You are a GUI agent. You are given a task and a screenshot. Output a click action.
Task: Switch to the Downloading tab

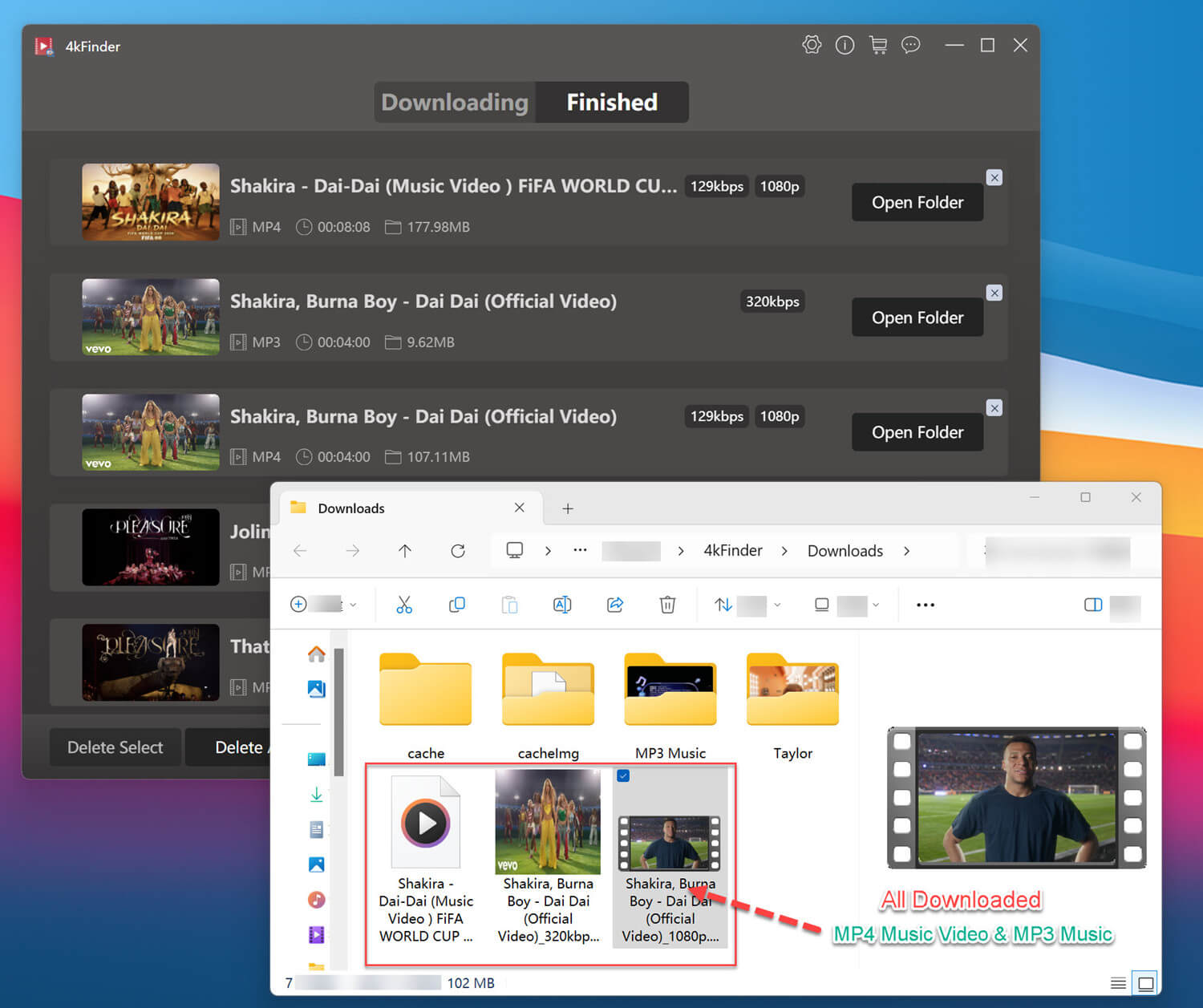coord(455,103)
